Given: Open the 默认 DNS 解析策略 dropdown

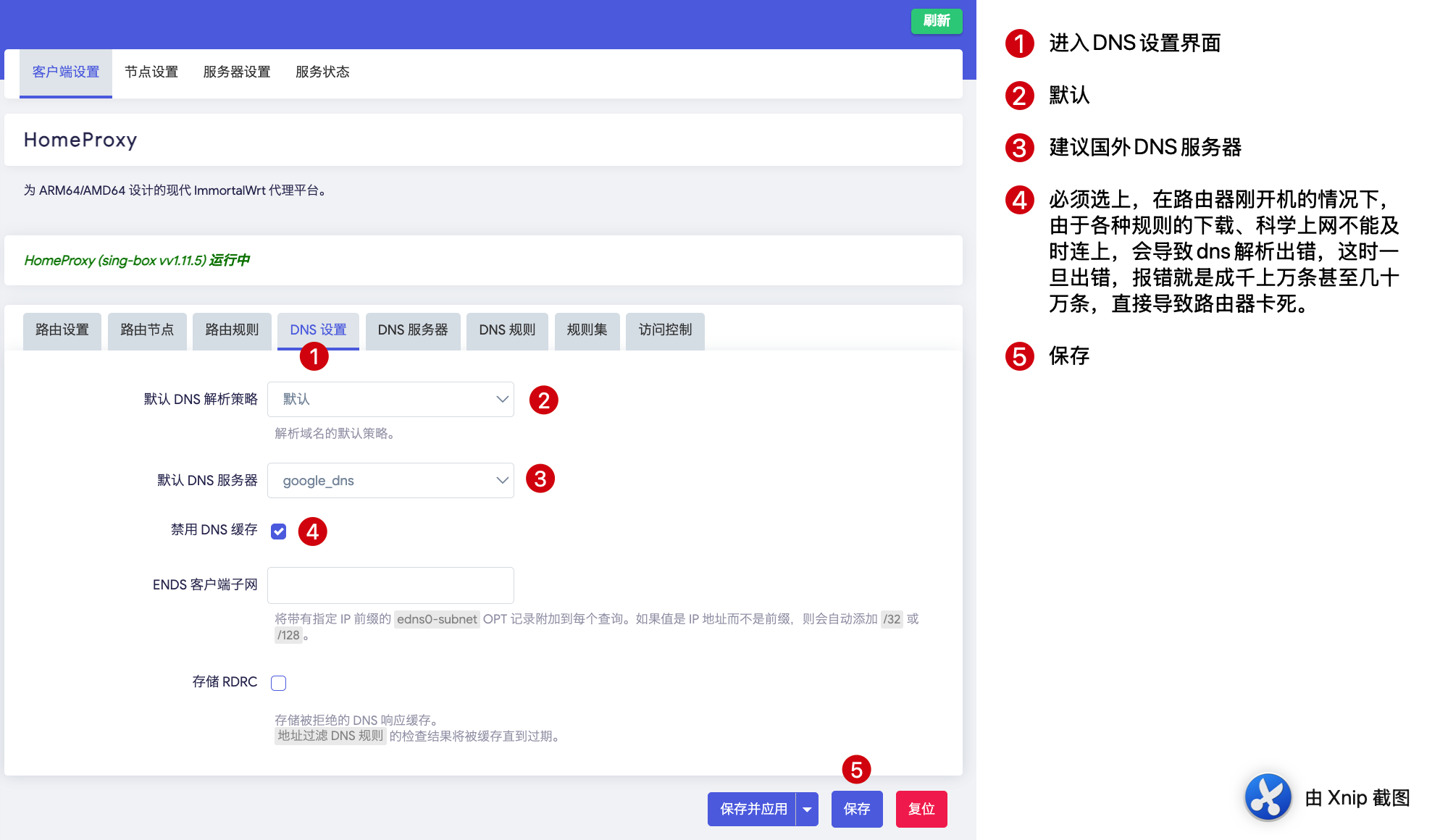Looking at the screenshot, I should click(390, 400).
